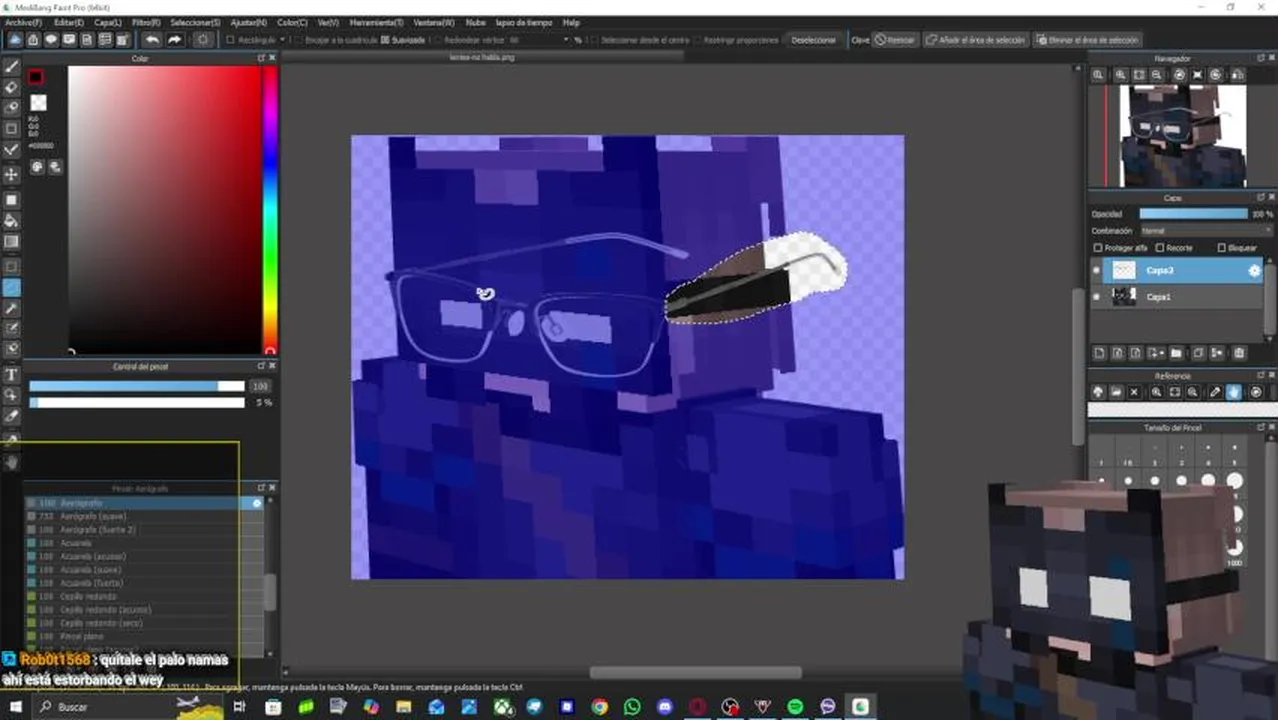The height and width of the screenshot is (720, 1278).
Task: Select the Bucket fill tool
Action: 12,221
